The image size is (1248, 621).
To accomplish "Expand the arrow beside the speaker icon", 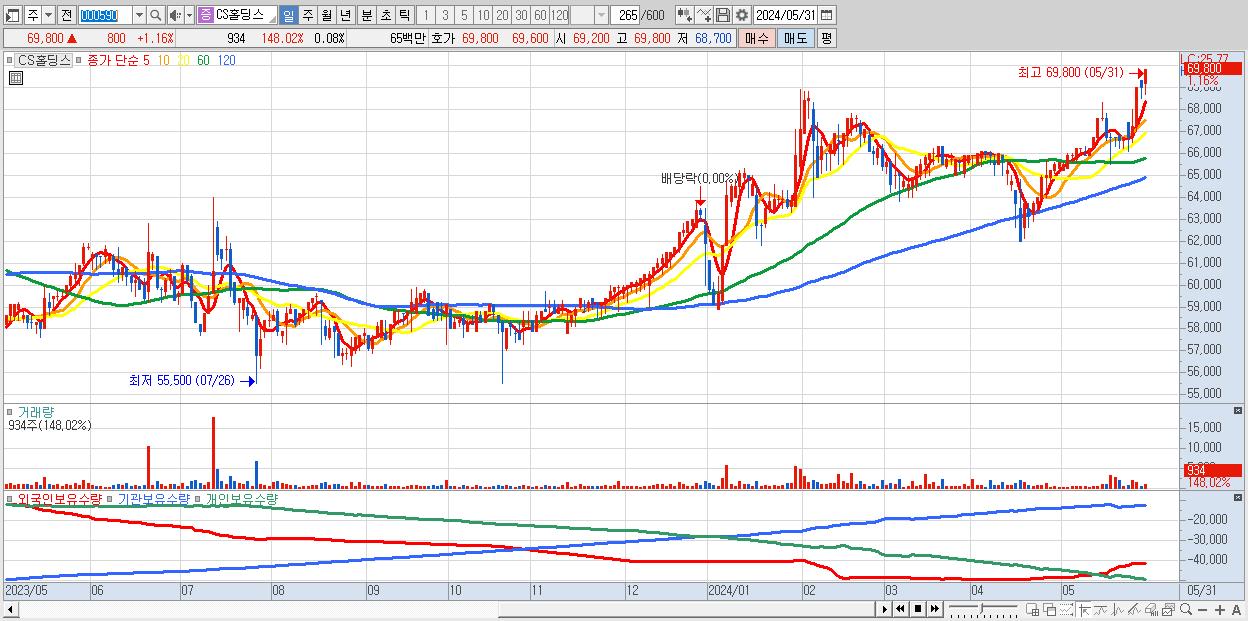I will [189, 15].
